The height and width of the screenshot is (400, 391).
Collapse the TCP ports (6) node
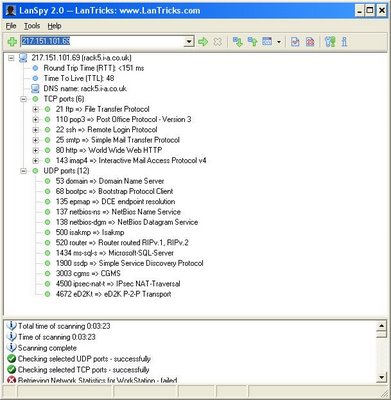[23, 99]
